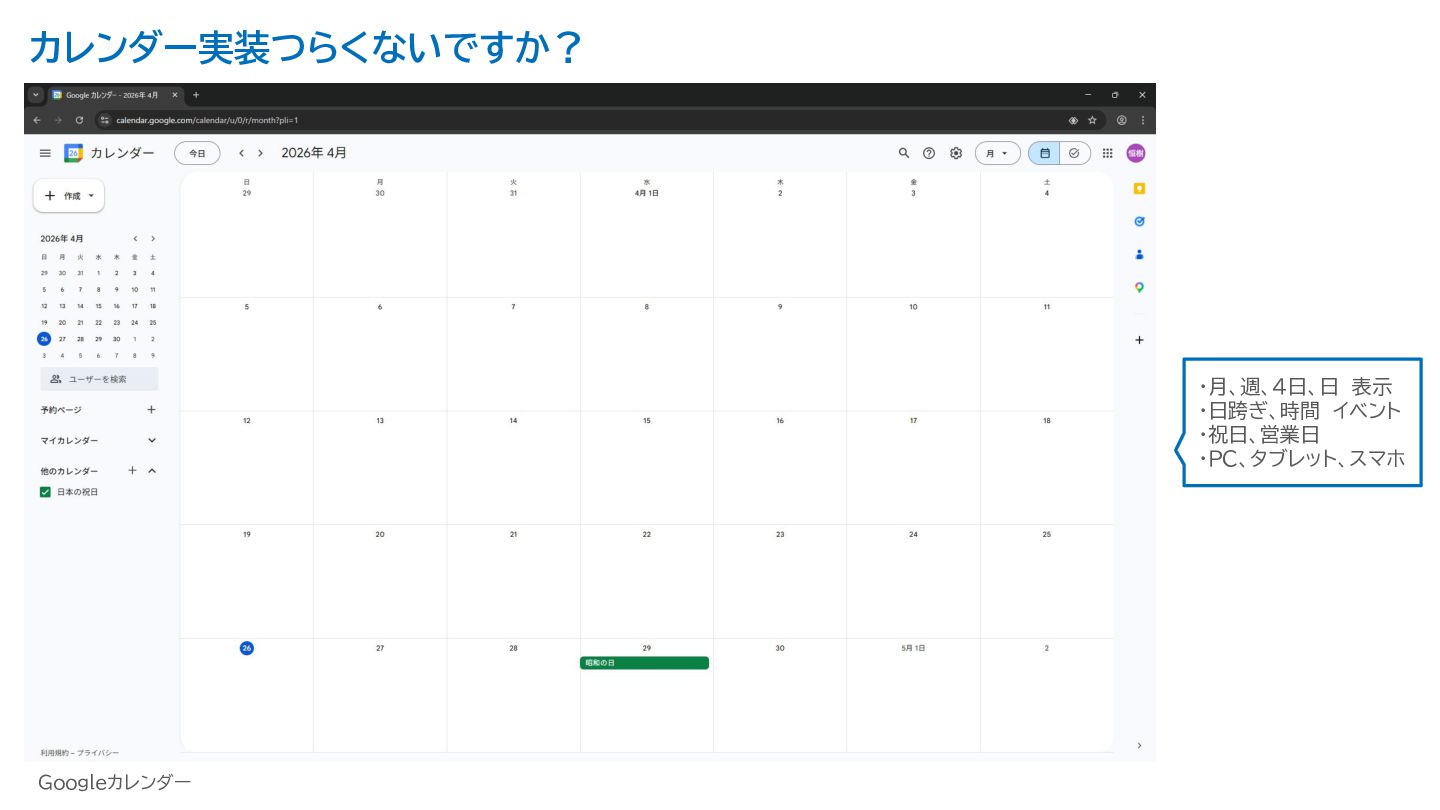Expand the マイカレンダー section
This screenshot has width=1440, height=810.
[x=152, y=440]
